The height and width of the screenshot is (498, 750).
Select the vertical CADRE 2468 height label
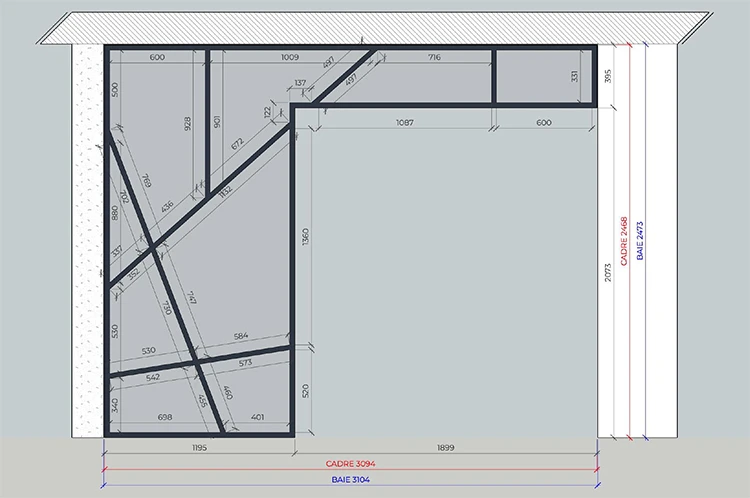pos(624,240)
